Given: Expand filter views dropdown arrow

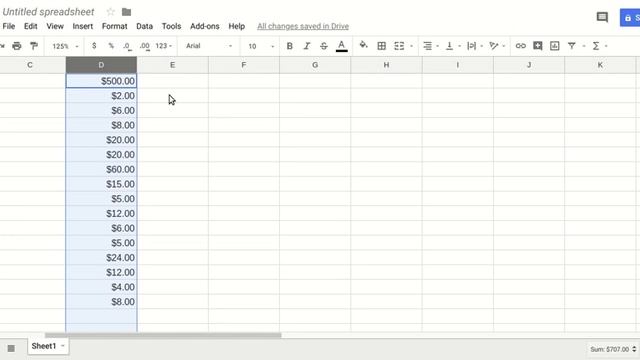Looking at the screenshot, I should (584, 46).
